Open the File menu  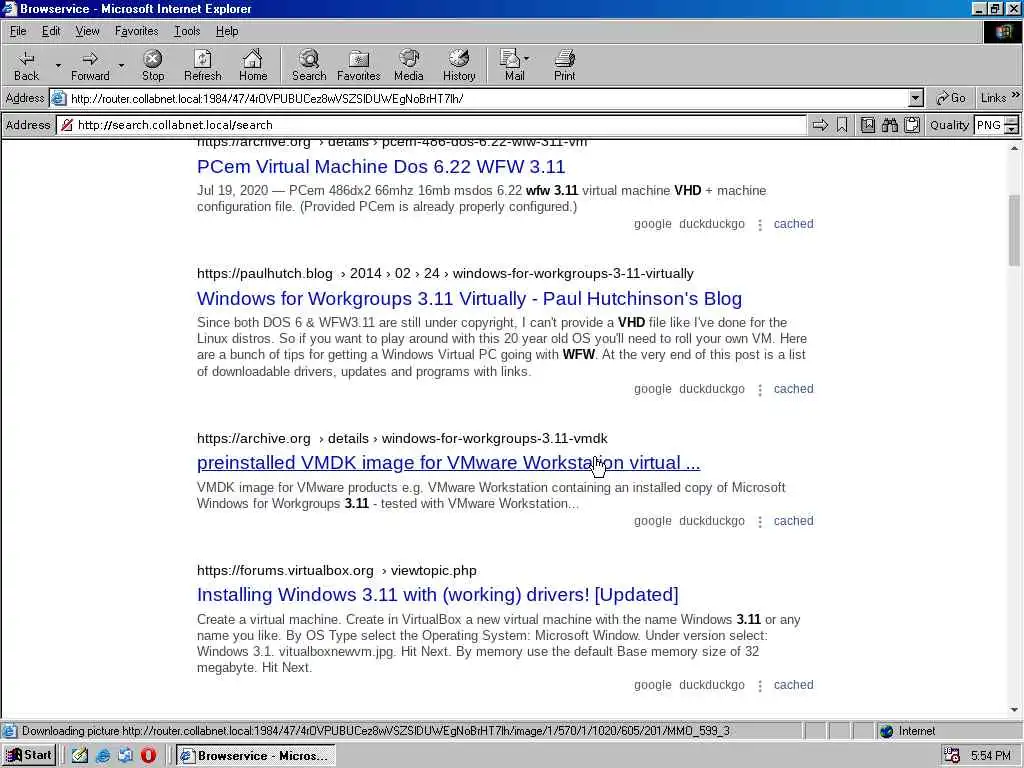click(x=18, y=31)
